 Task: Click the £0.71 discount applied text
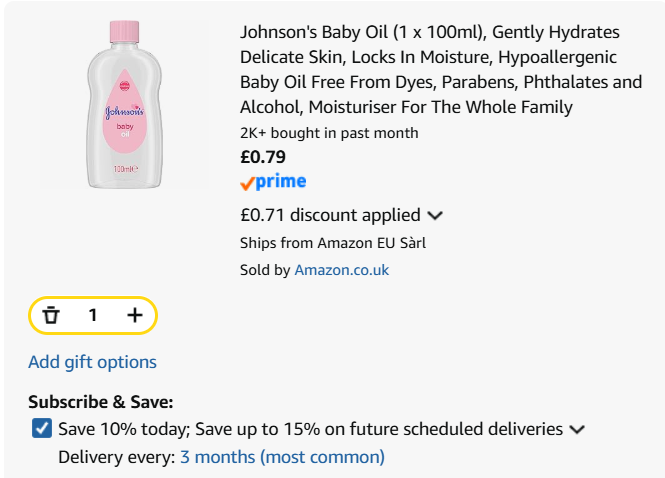330,214
